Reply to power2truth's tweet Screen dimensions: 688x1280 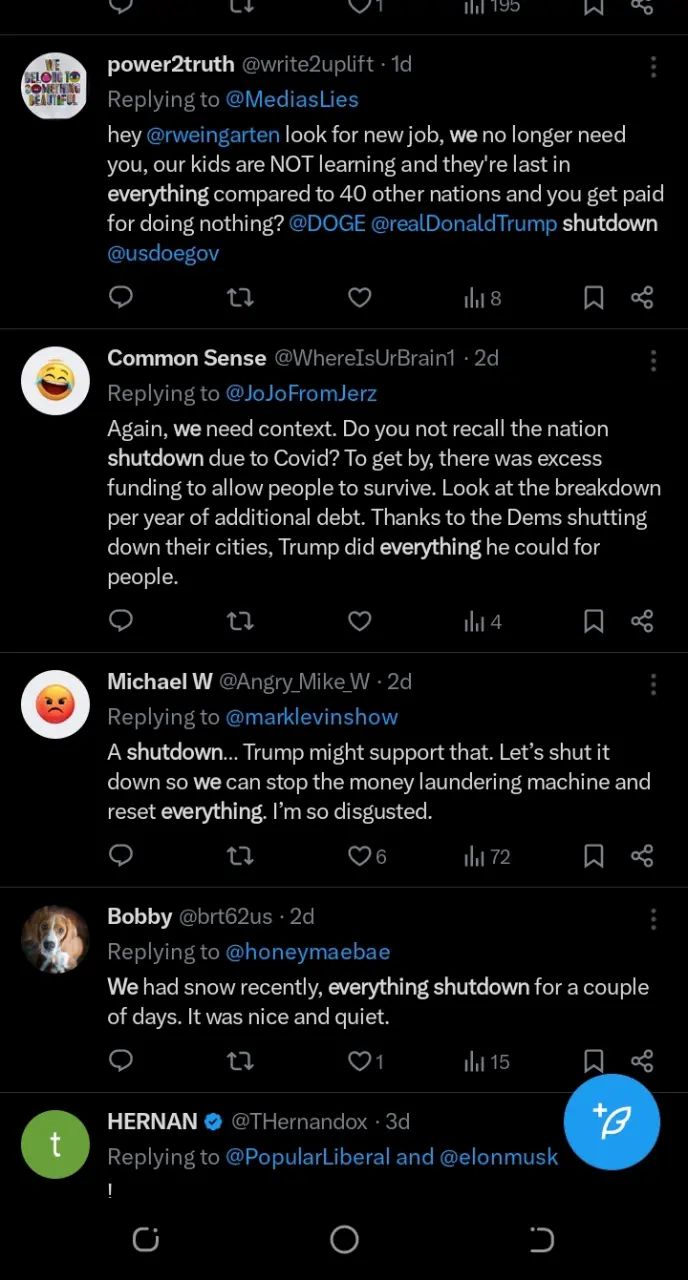pyautogui.click(x=121, y=297)
